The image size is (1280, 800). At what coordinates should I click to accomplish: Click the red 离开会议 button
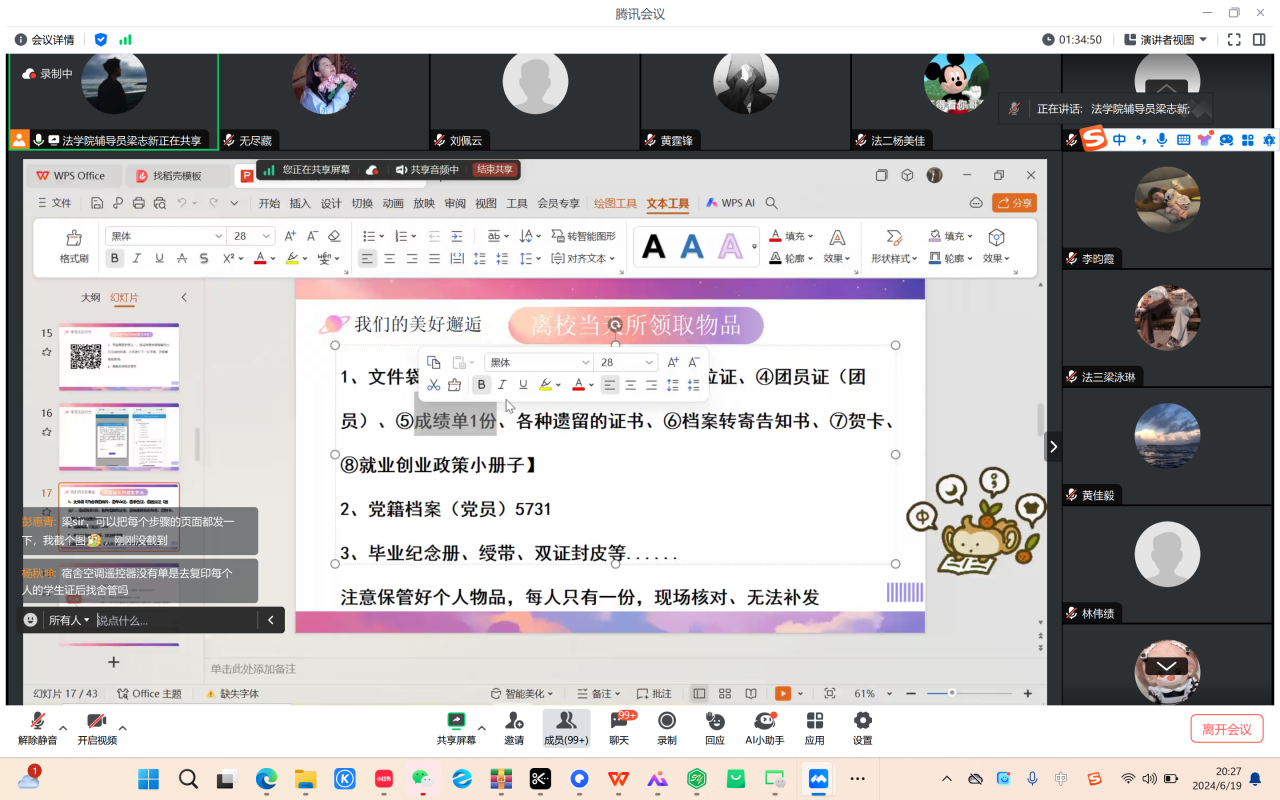(x=1226, y=729)
